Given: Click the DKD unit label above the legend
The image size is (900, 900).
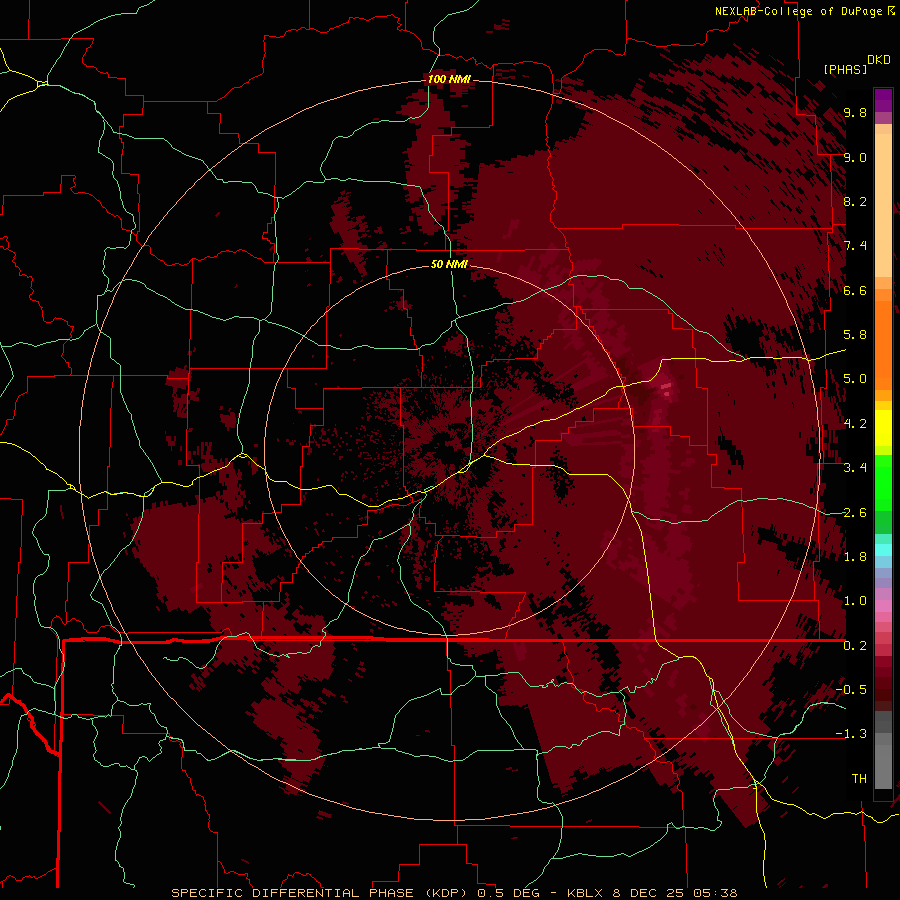Looking at the screenshot, I should tap(878, 60).
